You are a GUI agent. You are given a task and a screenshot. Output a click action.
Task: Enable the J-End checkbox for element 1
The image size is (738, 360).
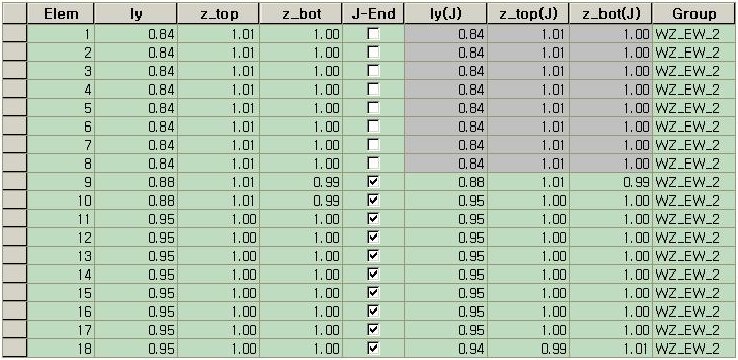(x=373, y=33)
